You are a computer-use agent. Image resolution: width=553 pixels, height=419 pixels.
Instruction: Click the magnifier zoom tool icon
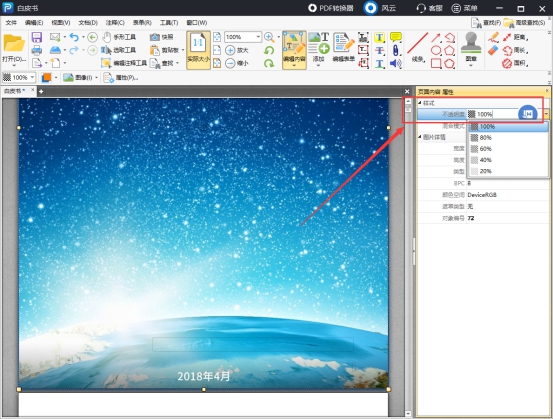tap(269, 37)
